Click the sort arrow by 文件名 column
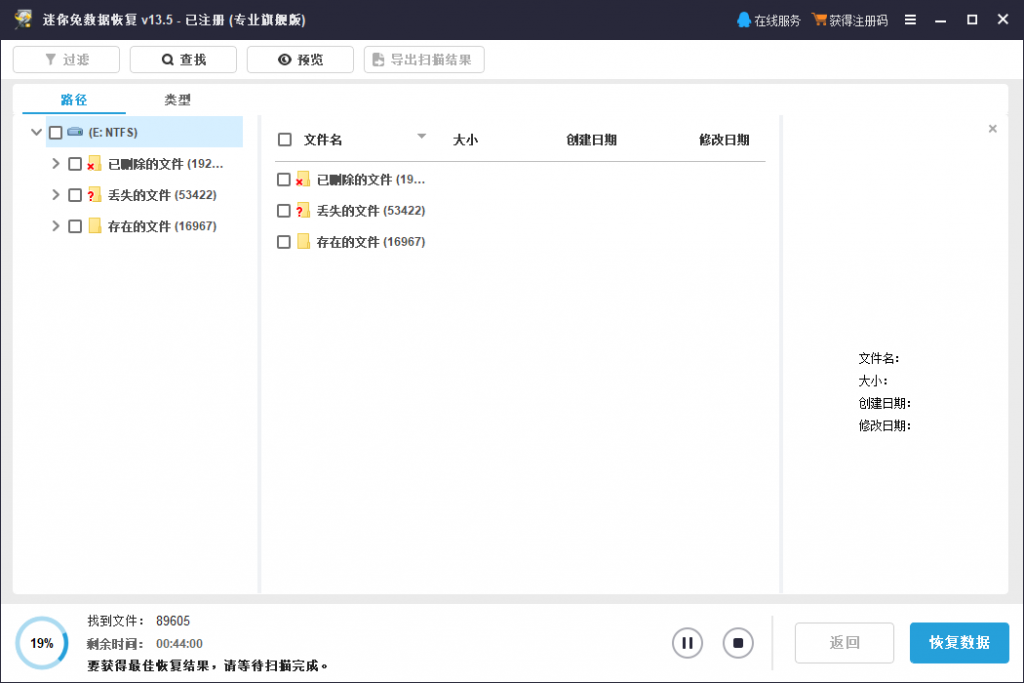The height and width of the screenshot is (683, 1024). click(421, 136)
